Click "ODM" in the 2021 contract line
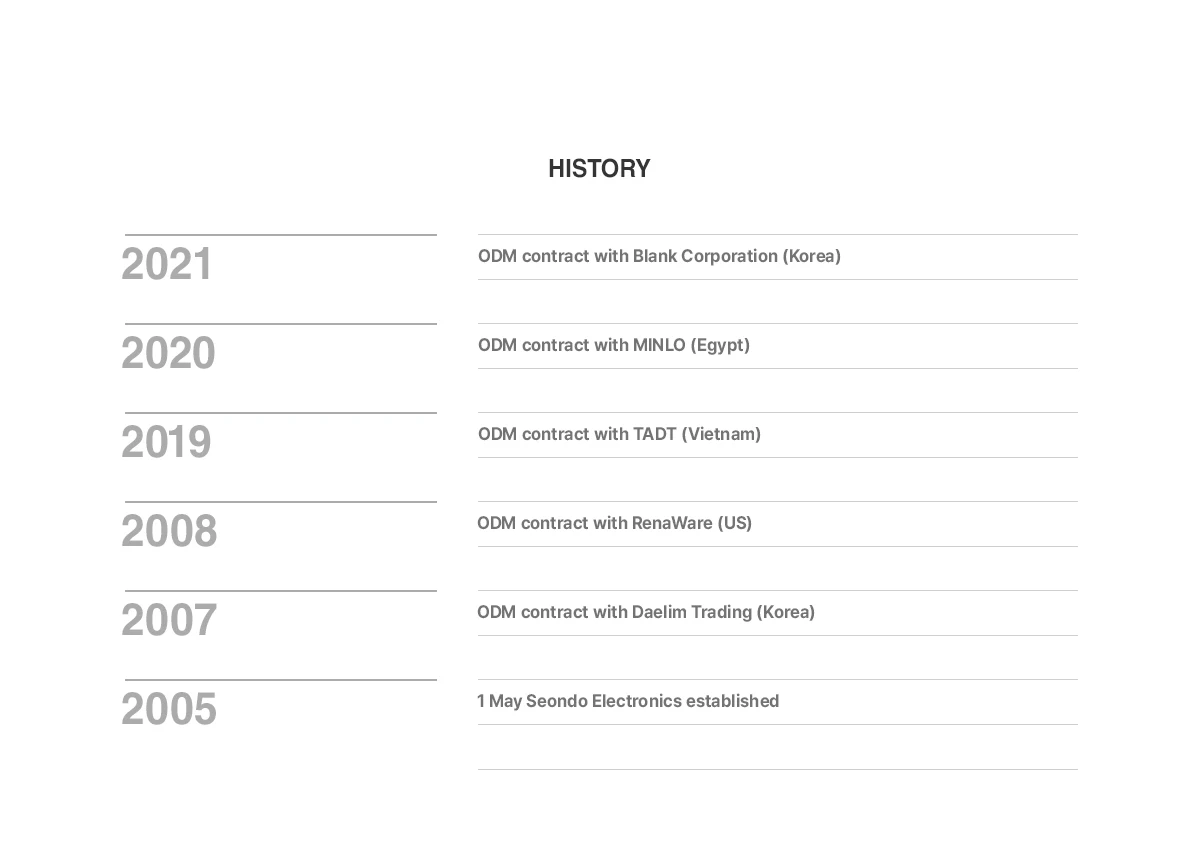Viewport: 1200px width, 868px height. (497, 256)
